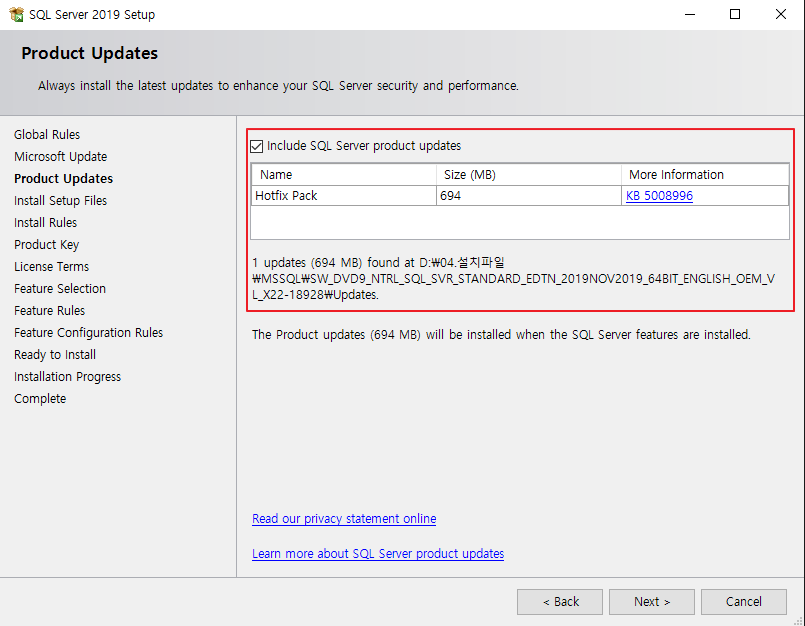Open Read our privacy statement online
The height and width of the screenshot is (626, 805).
344,519
